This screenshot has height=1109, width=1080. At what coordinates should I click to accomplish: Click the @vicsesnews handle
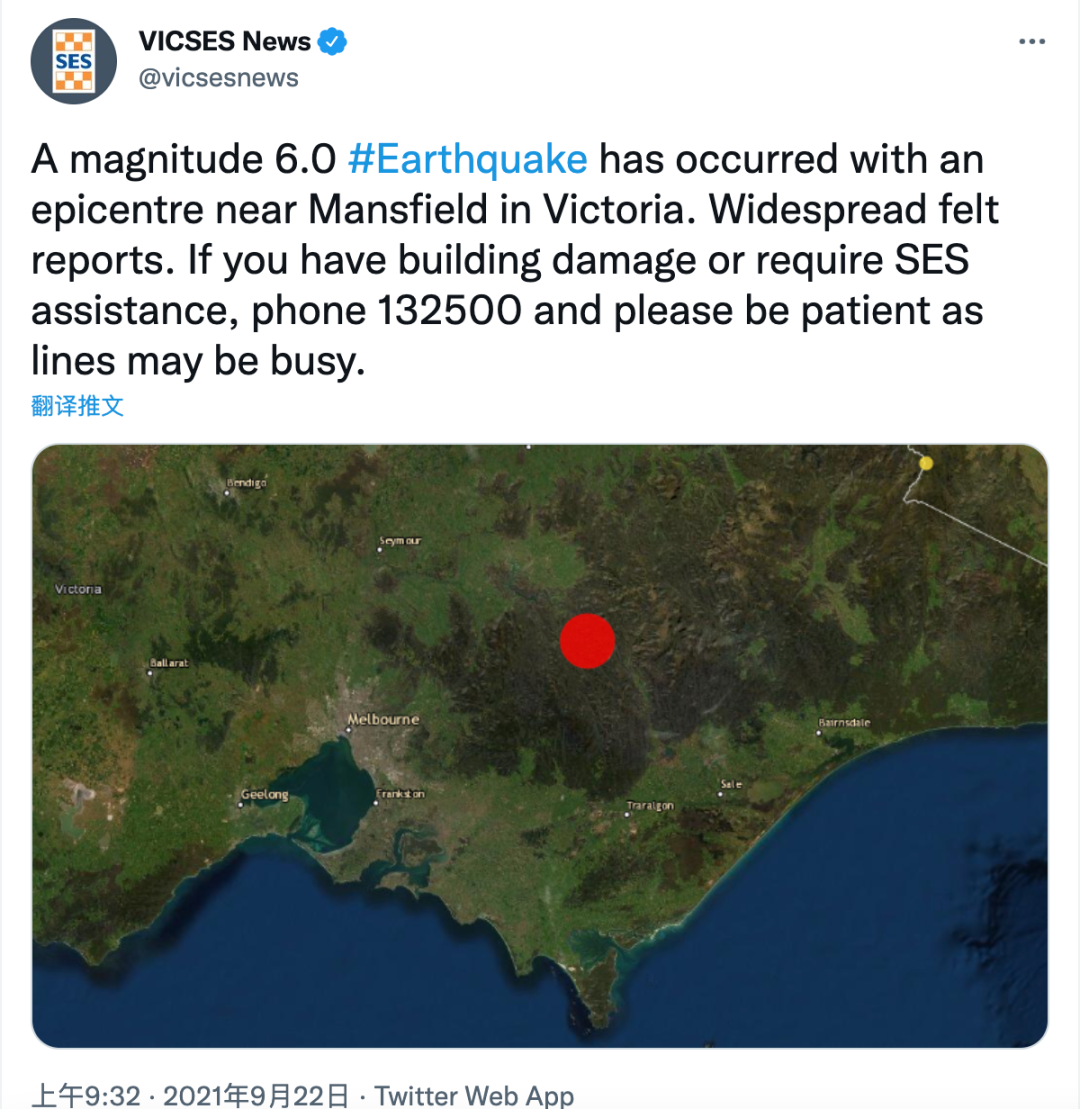pos(218,78)
